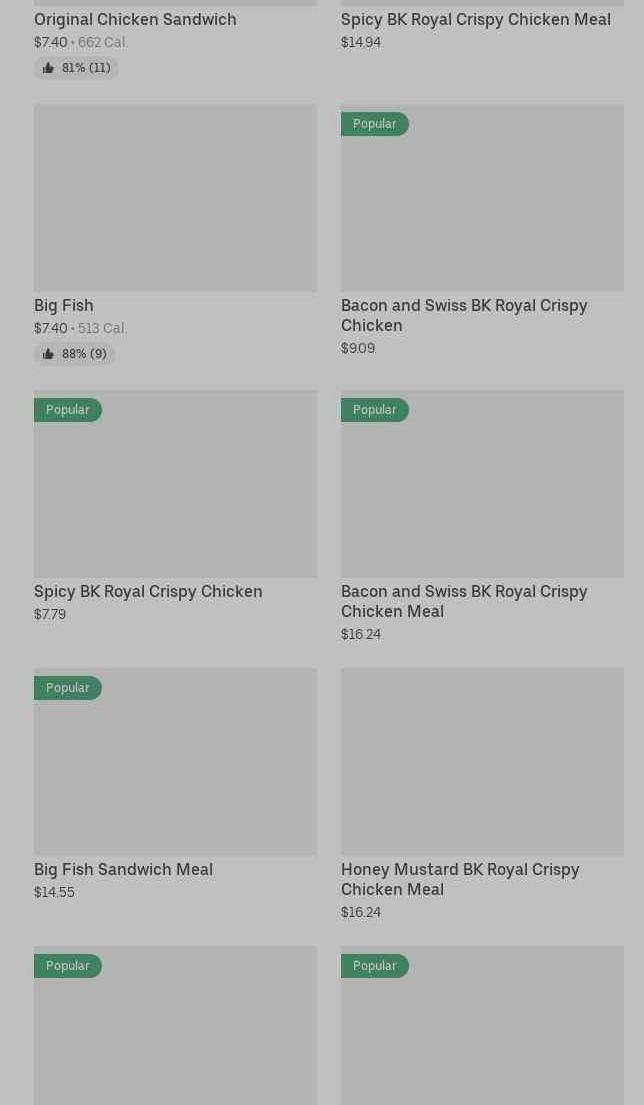Click thumbs-up icon under Original Chicken Sandwich
The height and width of the screenshot is (1105, 644).
[48, 68]
